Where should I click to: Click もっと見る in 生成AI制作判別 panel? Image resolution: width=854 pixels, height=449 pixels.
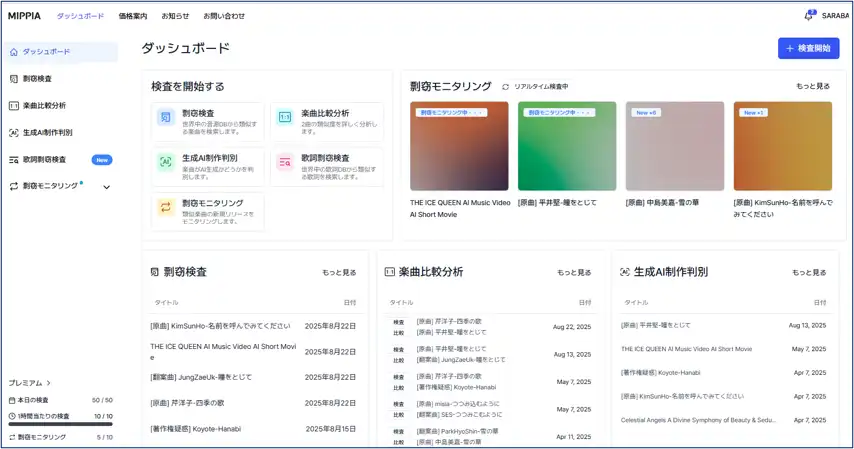(x=809, y=272)
